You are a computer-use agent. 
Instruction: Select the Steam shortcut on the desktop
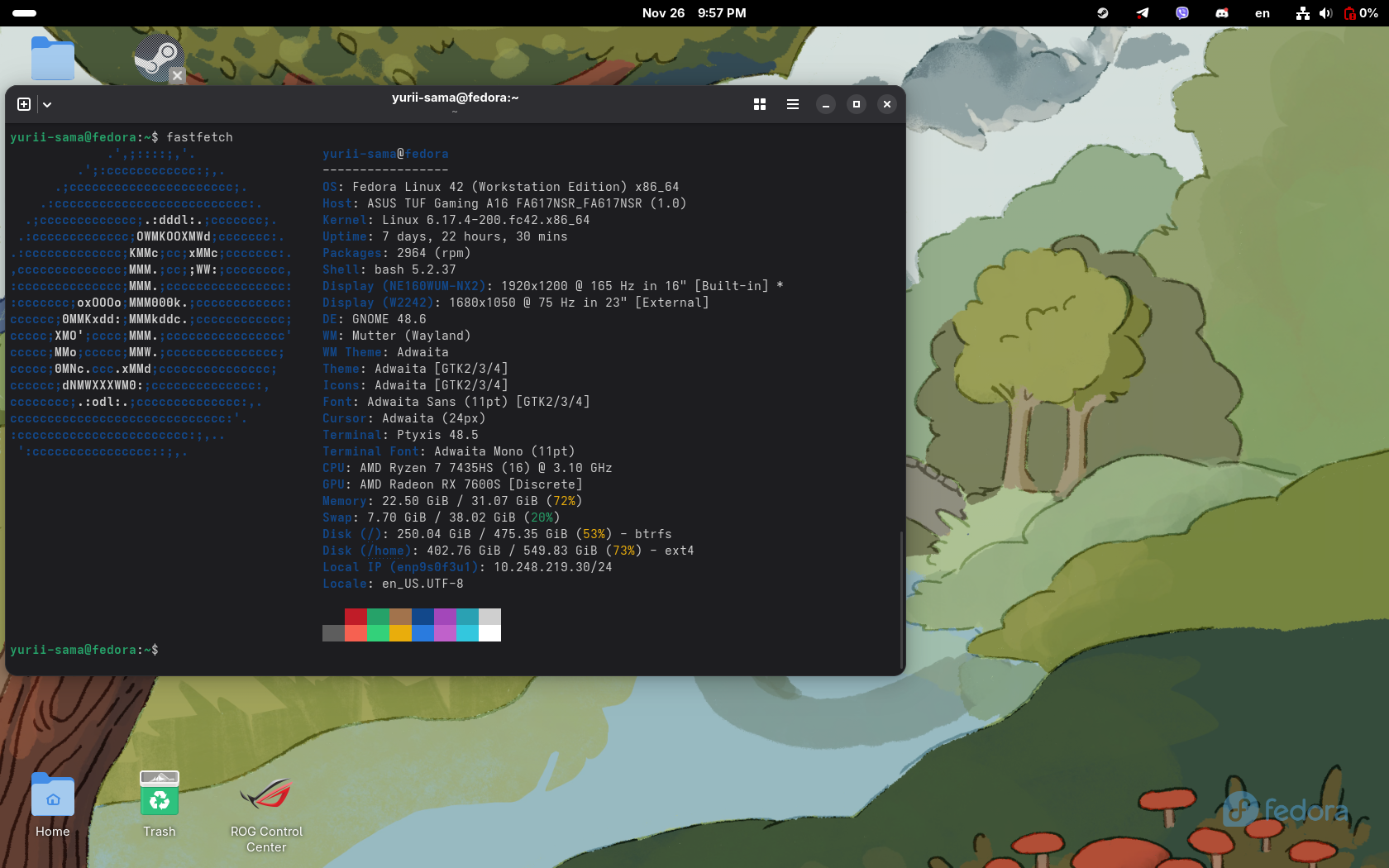click(x=159, y=59)
